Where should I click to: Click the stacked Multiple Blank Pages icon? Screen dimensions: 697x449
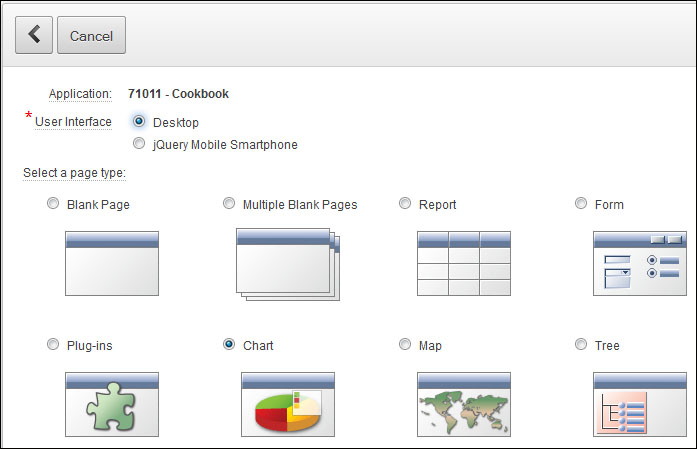point(288,264)
